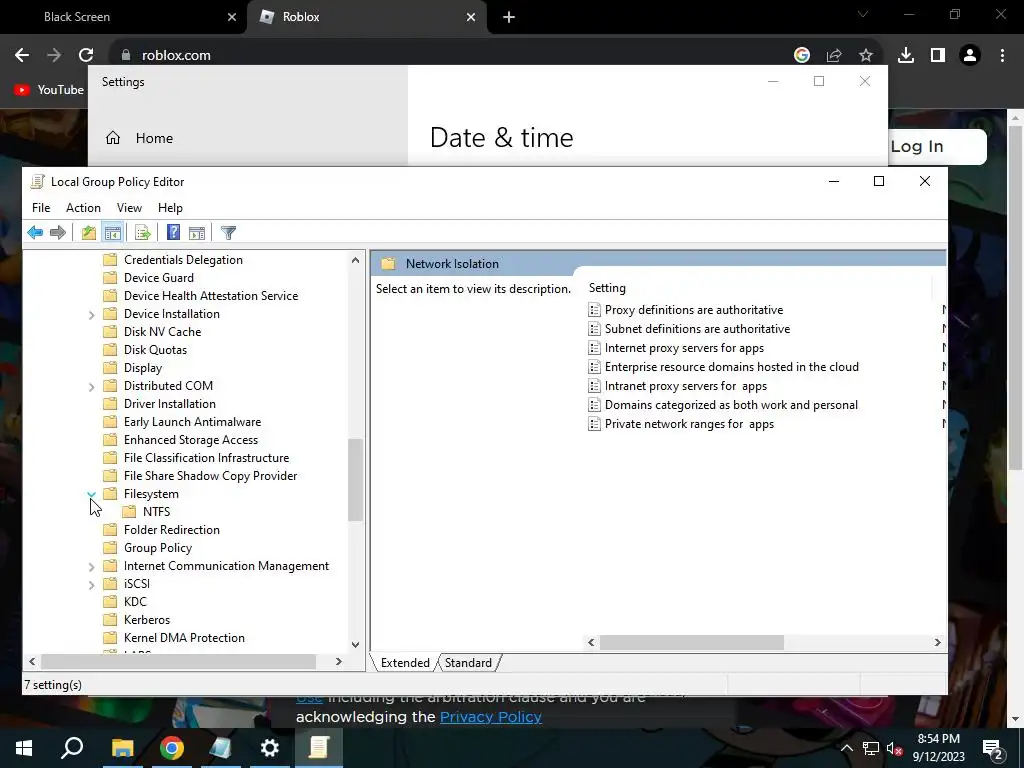Close the Roblox browser tab
1024x768 pixels.
tap(471, 18)
